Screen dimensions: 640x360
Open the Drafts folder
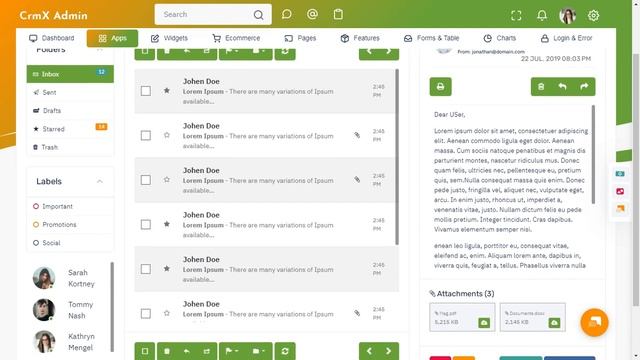coord(70,111)
